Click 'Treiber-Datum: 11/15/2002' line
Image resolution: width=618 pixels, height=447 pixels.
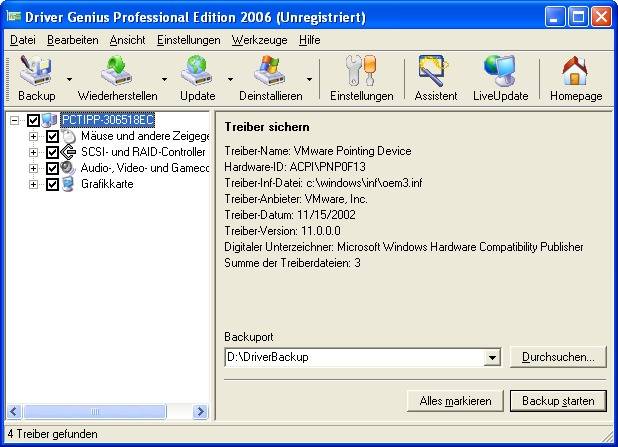click(x=290, y=215)
